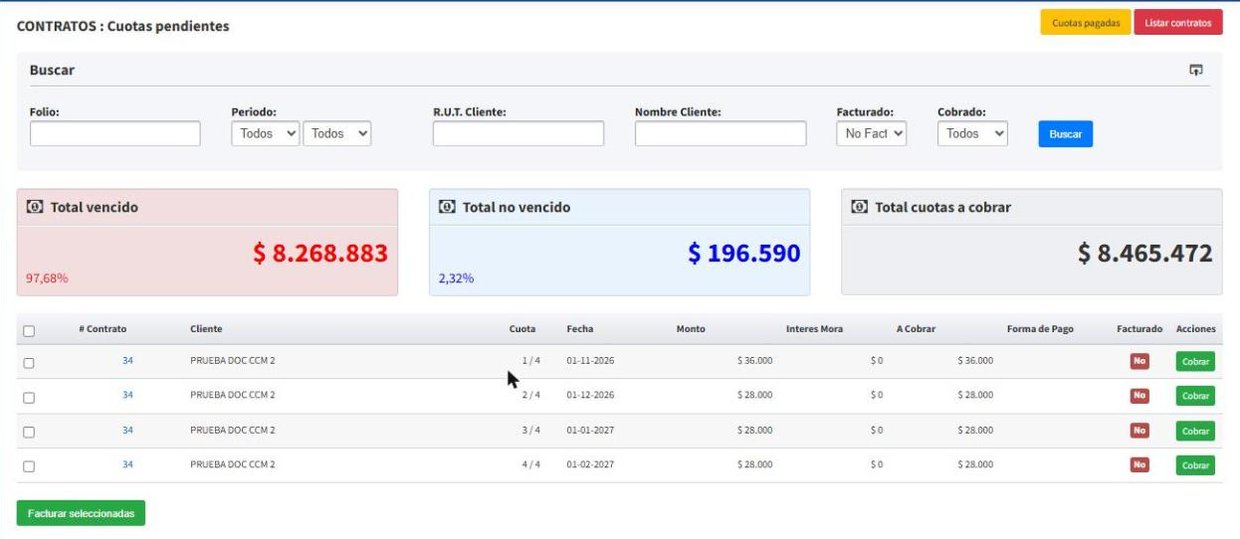The height and width of the screenshot is (539, 1240).
Task: Click the $ 196.590 total no vencido amount
Action: [x=744, y=253]
